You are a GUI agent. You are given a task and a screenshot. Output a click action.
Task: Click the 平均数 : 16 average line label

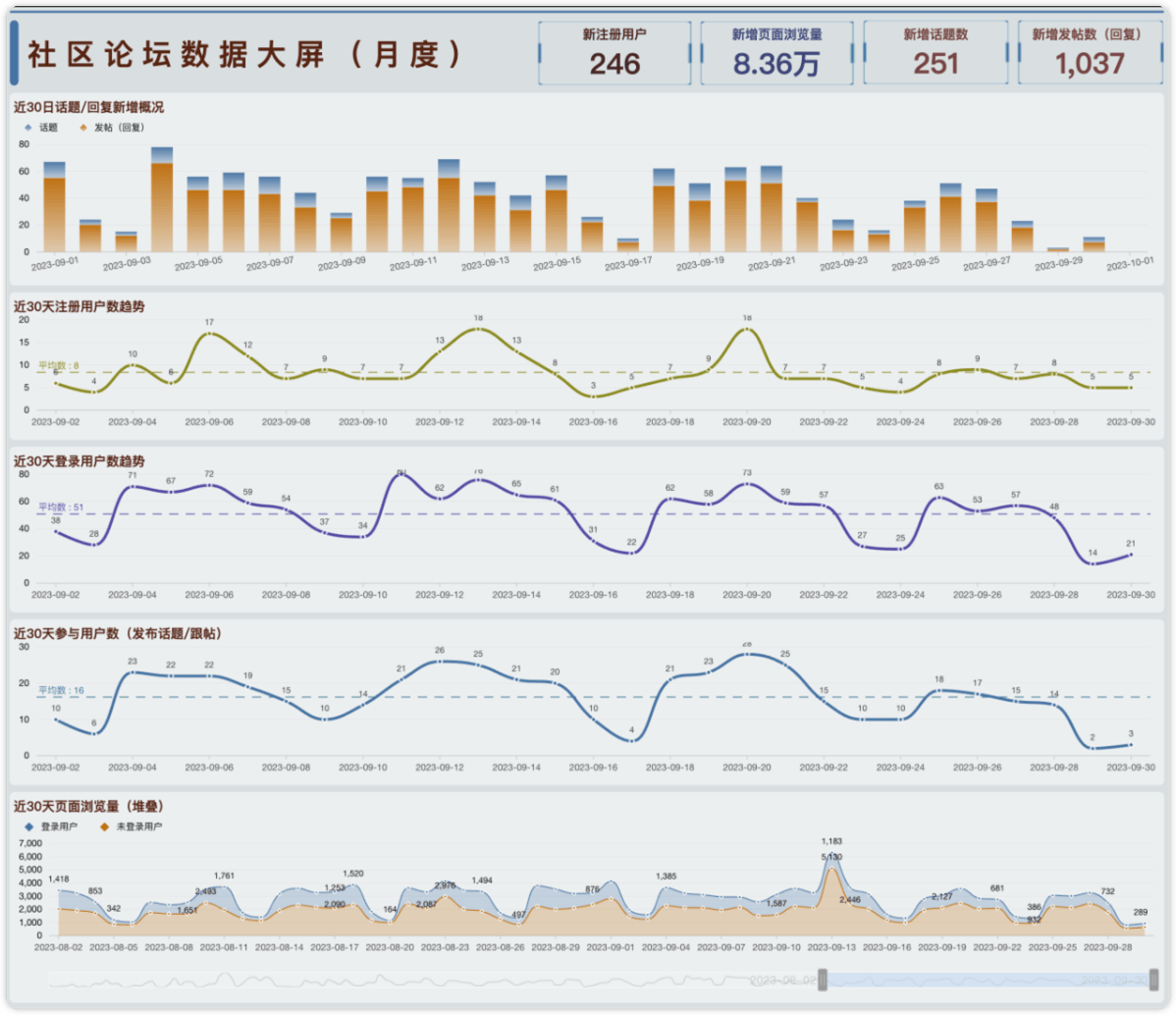pyautogui.click(x=61, y=690)
